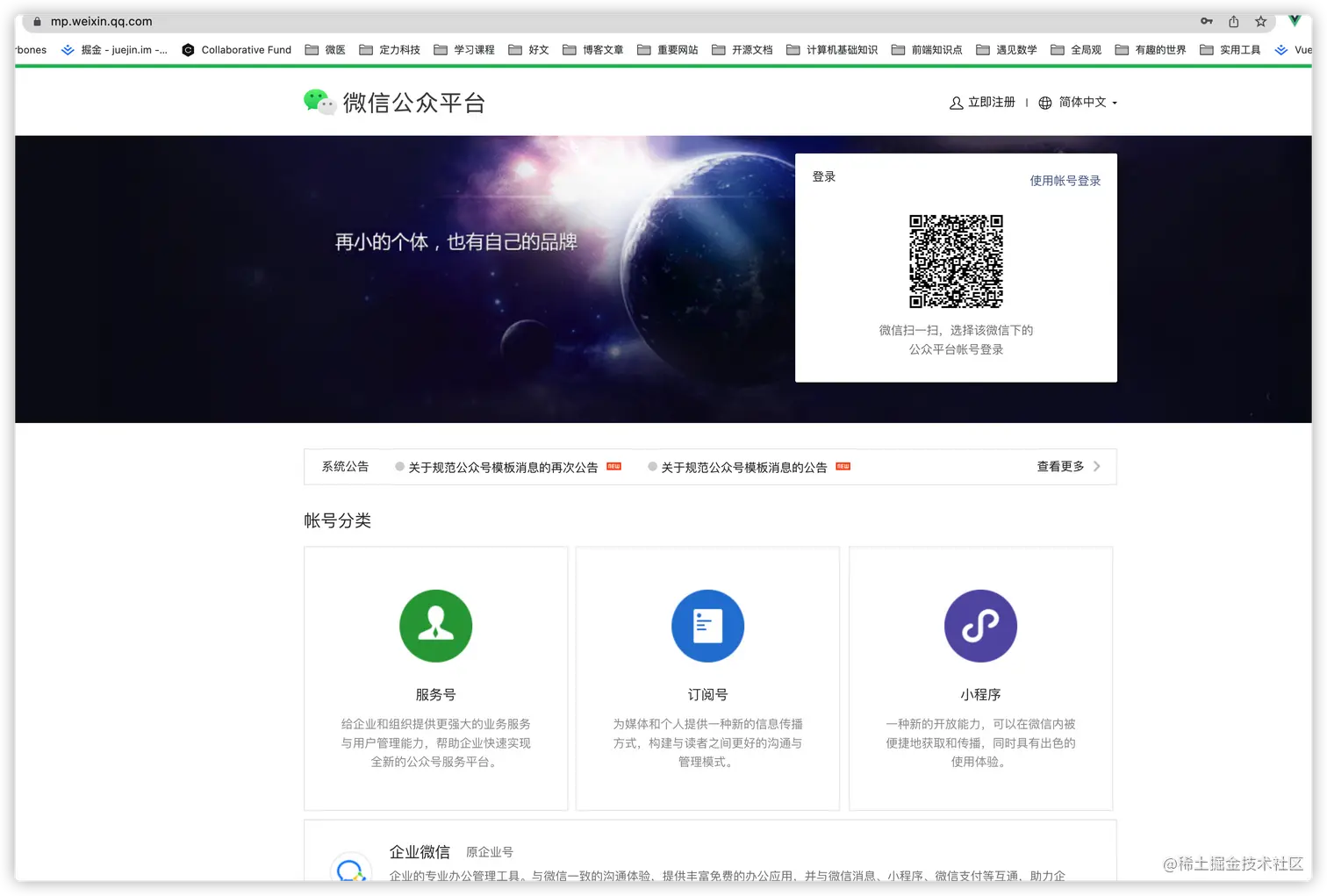Image resolution: width=1327 pixels, height=896 pixels.
Task: Click the 系统公告 label
Action: pos(345,467)
